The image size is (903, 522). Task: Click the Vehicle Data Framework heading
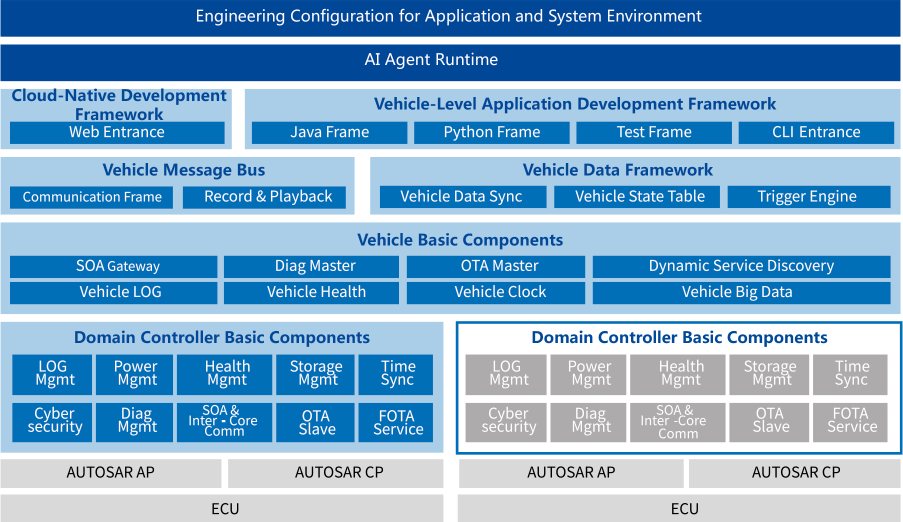point(617,170)
